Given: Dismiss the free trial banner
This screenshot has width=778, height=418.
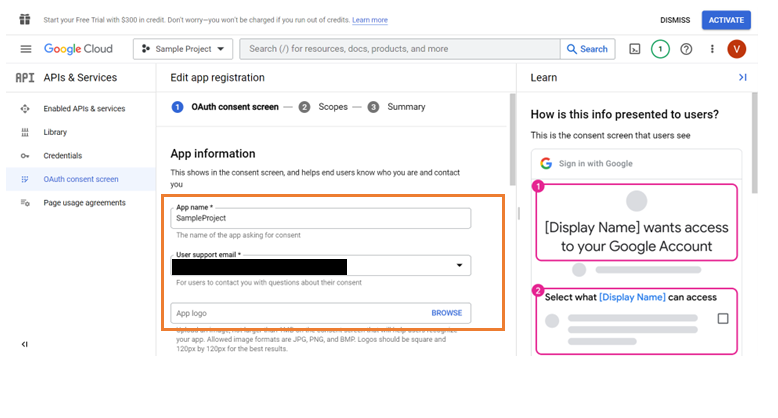Looking at the screenshot, I should [x=675, y=20].
